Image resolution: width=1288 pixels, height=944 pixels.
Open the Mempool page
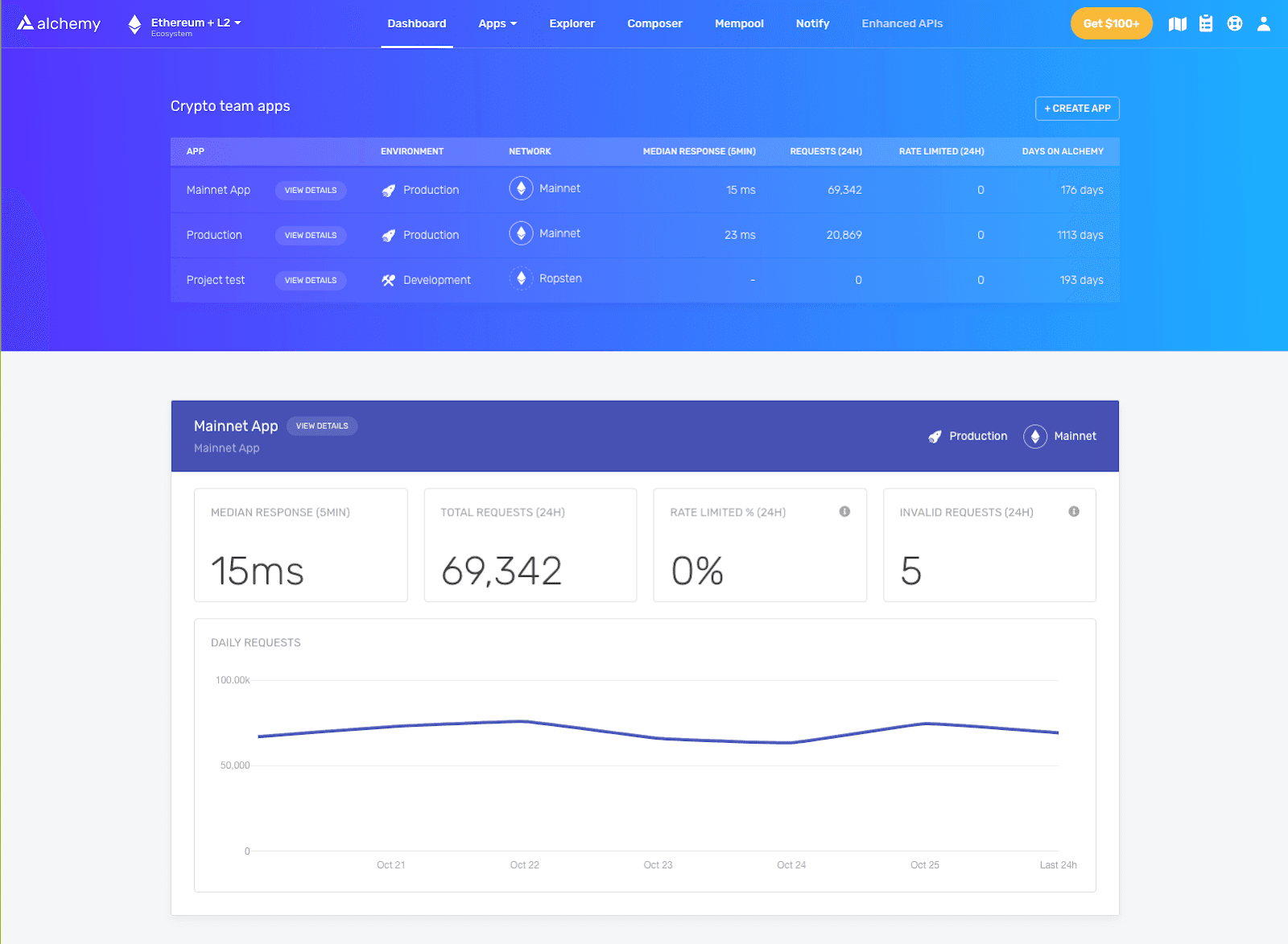[x=738, y=23]
